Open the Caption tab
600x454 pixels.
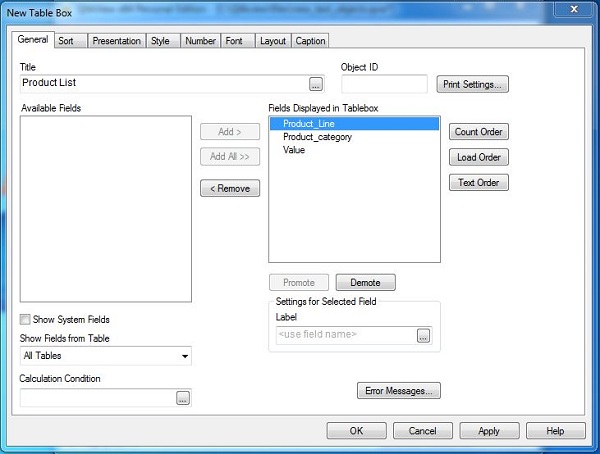pos(310,41)
